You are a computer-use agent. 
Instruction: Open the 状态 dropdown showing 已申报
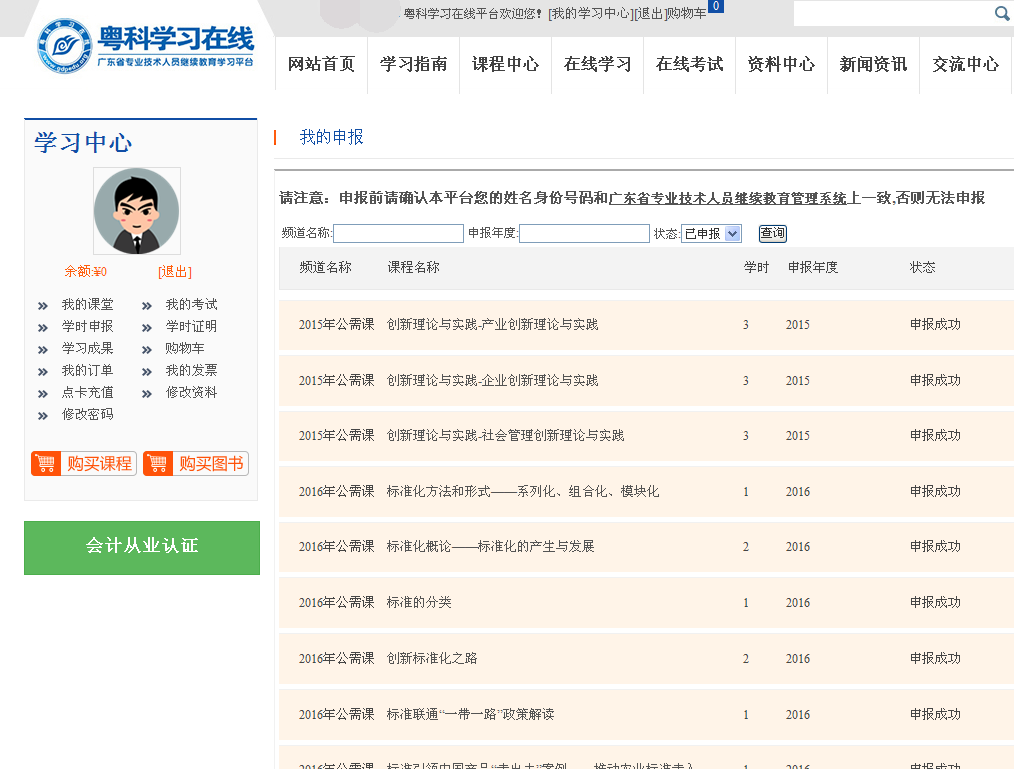click(x=711, y=233)
